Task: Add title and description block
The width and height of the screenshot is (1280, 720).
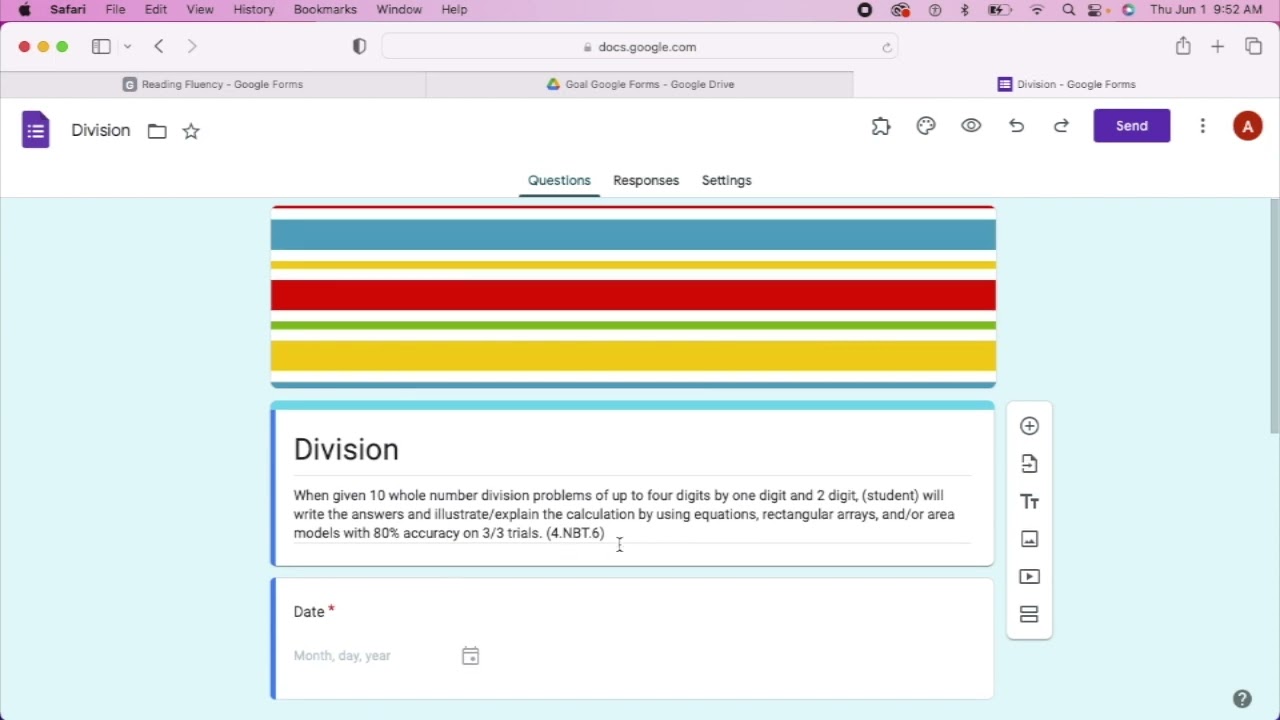Action: pos(1029,502)
